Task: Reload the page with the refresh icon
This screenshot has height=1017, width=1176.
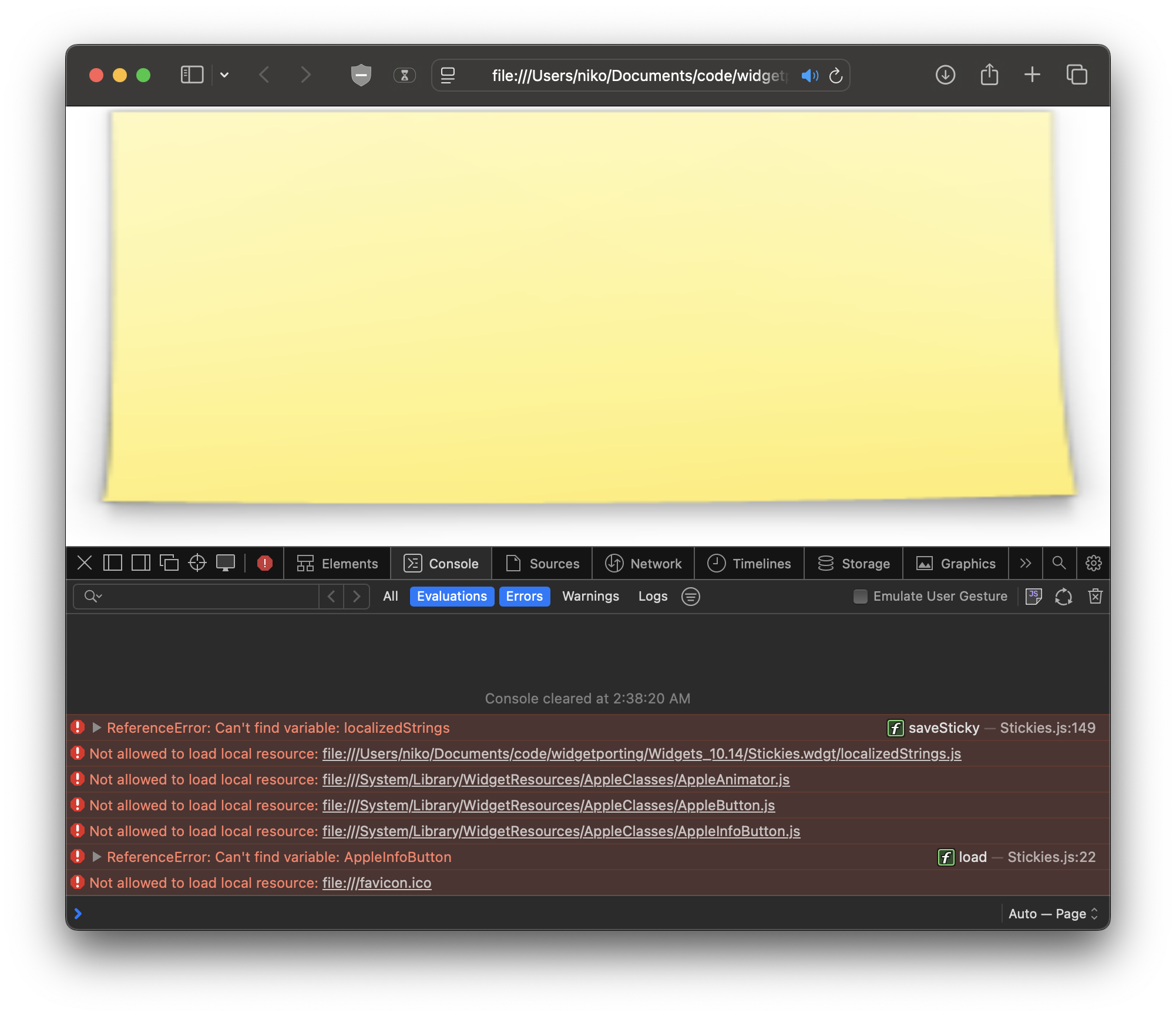Action: click(x=836, y=76)
